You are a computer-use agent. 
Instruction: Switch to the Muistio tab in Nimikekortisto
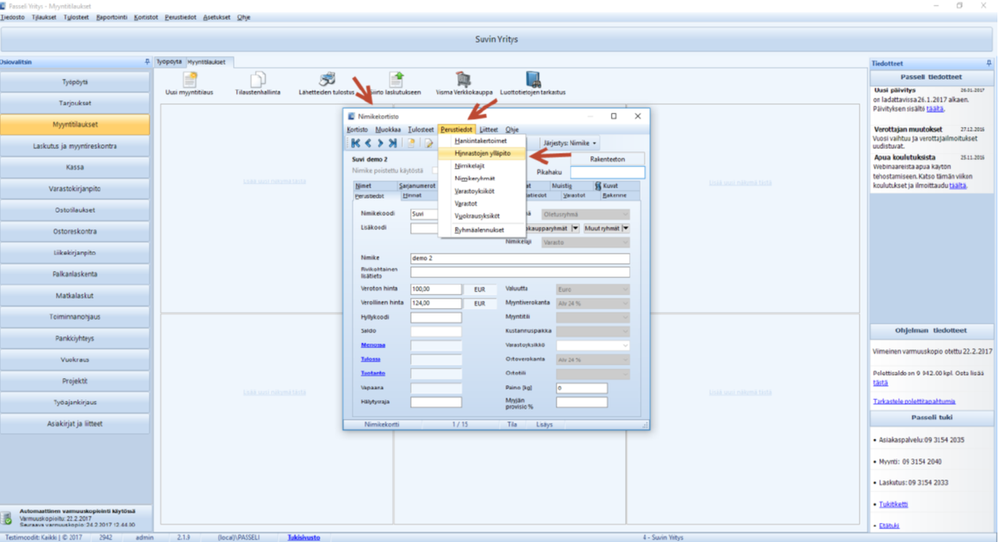coord(561,186)
